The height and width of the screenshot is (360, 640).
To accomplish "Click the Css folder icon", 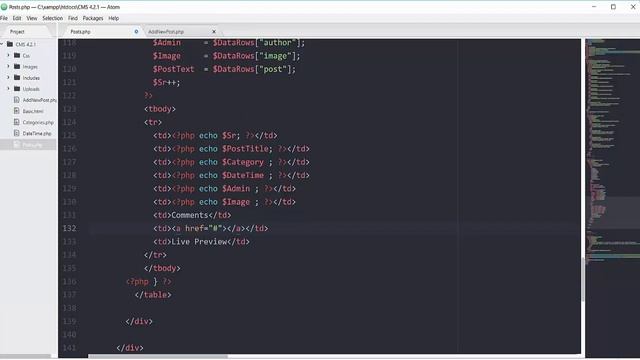I will click(x=17, y=55).
